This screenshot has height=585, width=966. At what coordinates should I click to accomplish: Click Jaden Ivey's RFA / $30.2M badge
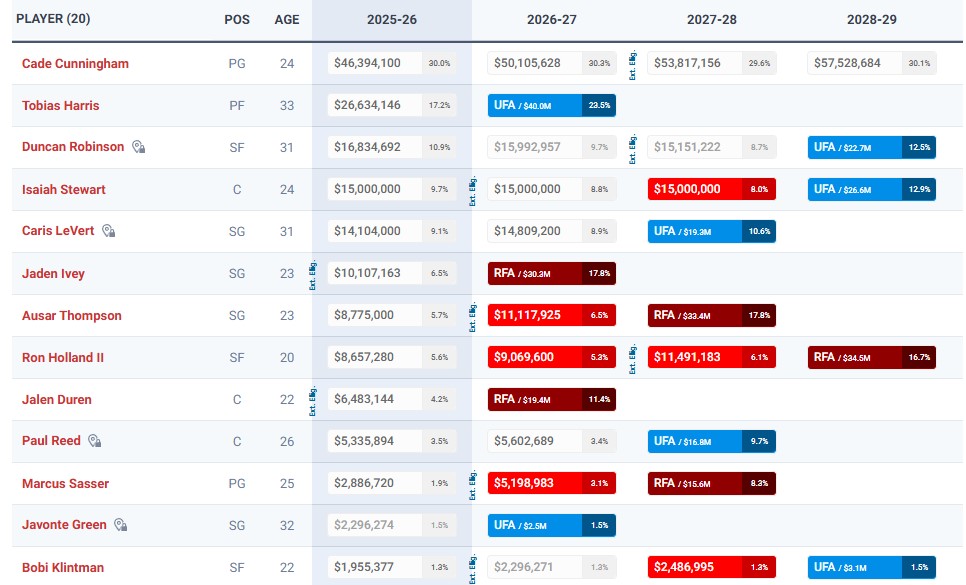pos(551,273)
